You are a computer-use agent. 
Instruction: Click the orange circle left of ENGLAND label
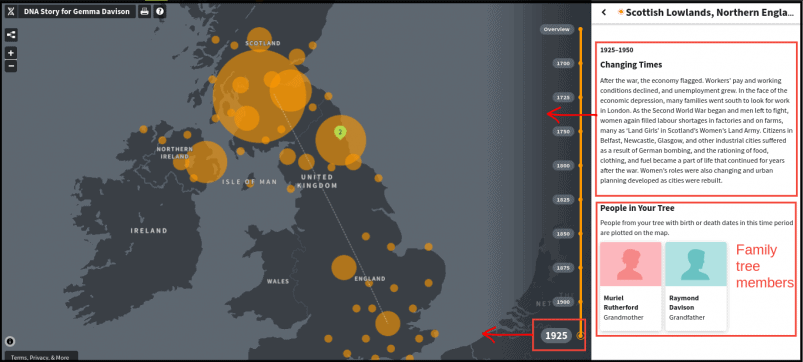(x=344, y=267)
